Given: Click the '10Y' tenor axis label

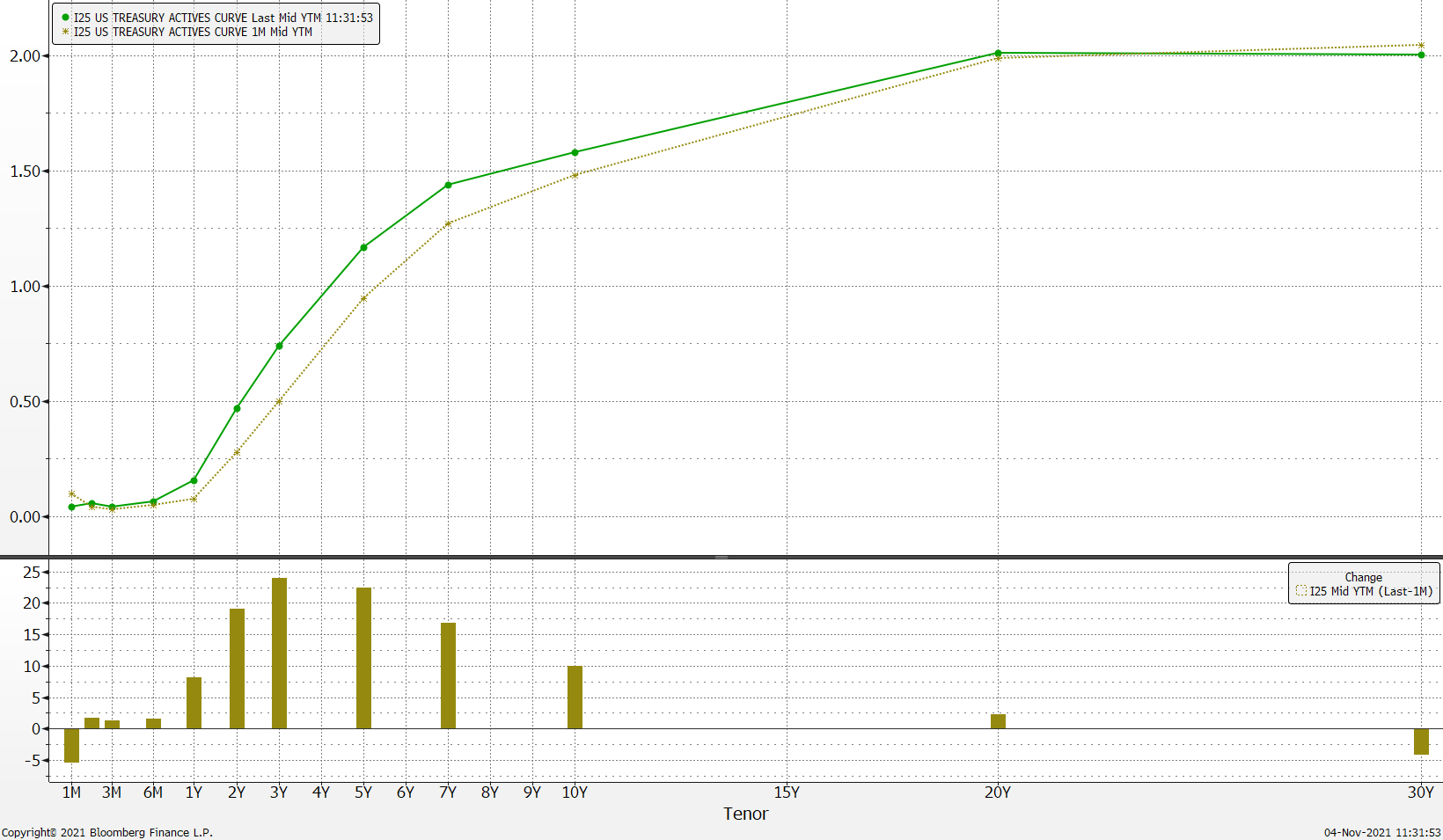Looking at the screenshot, I should [575, 793].
